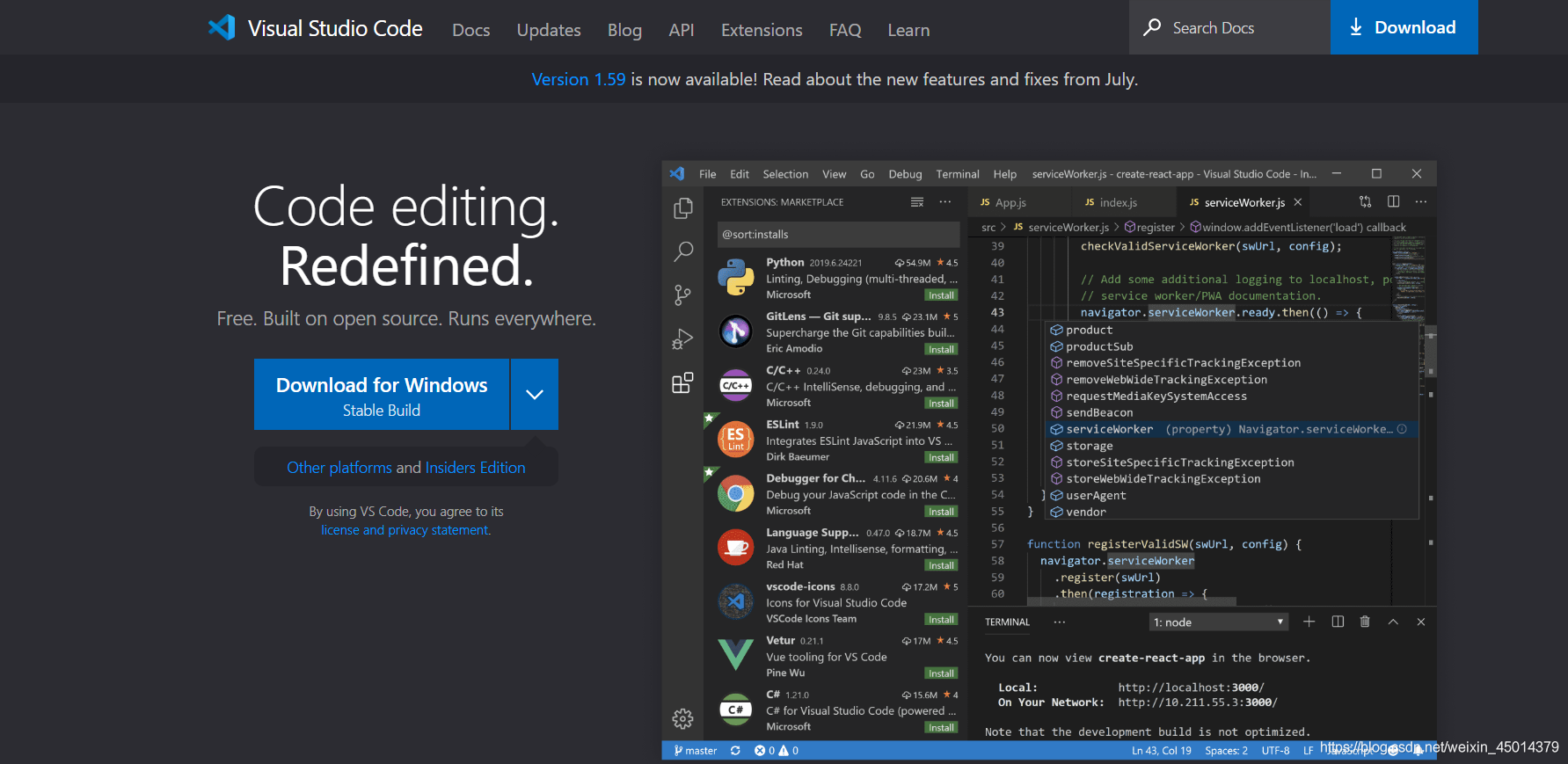Image resolution: width=1568 pixels, height=764 pixels.
Task: Click the Debugger for Chrome extension icon
Action: tap(735, 494)
